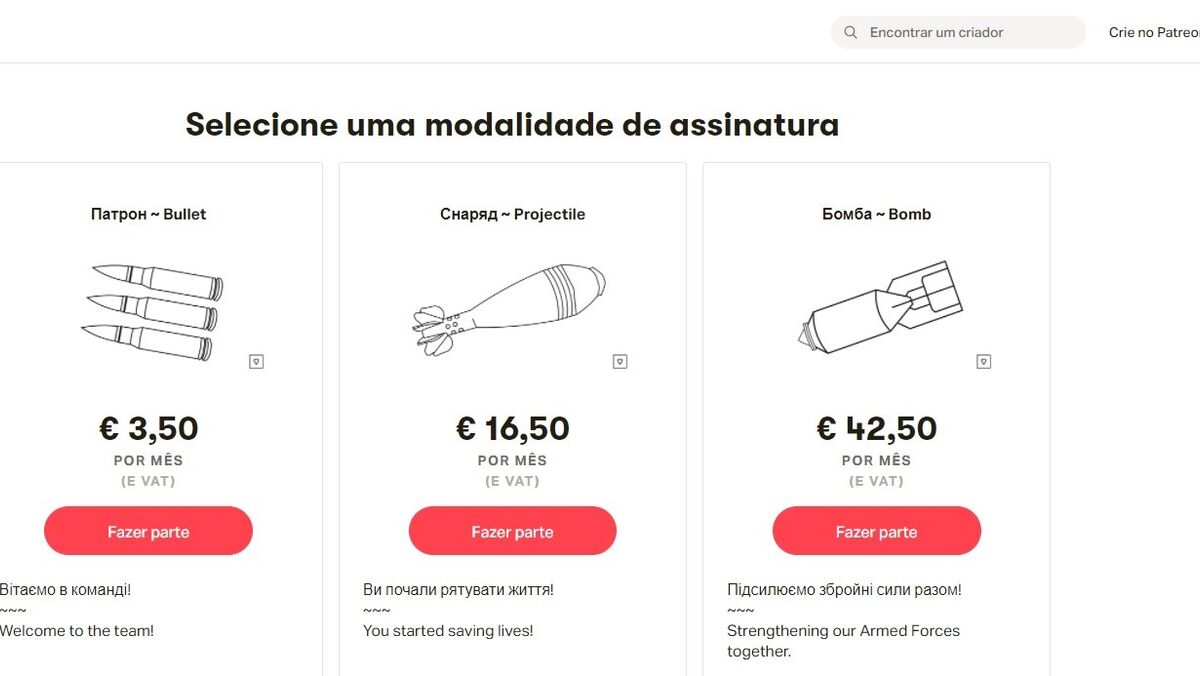Join the €42,50 Bomb tier via Fazer parte
The height and width of the screenshot is (676, 1200).
(876, 531)
